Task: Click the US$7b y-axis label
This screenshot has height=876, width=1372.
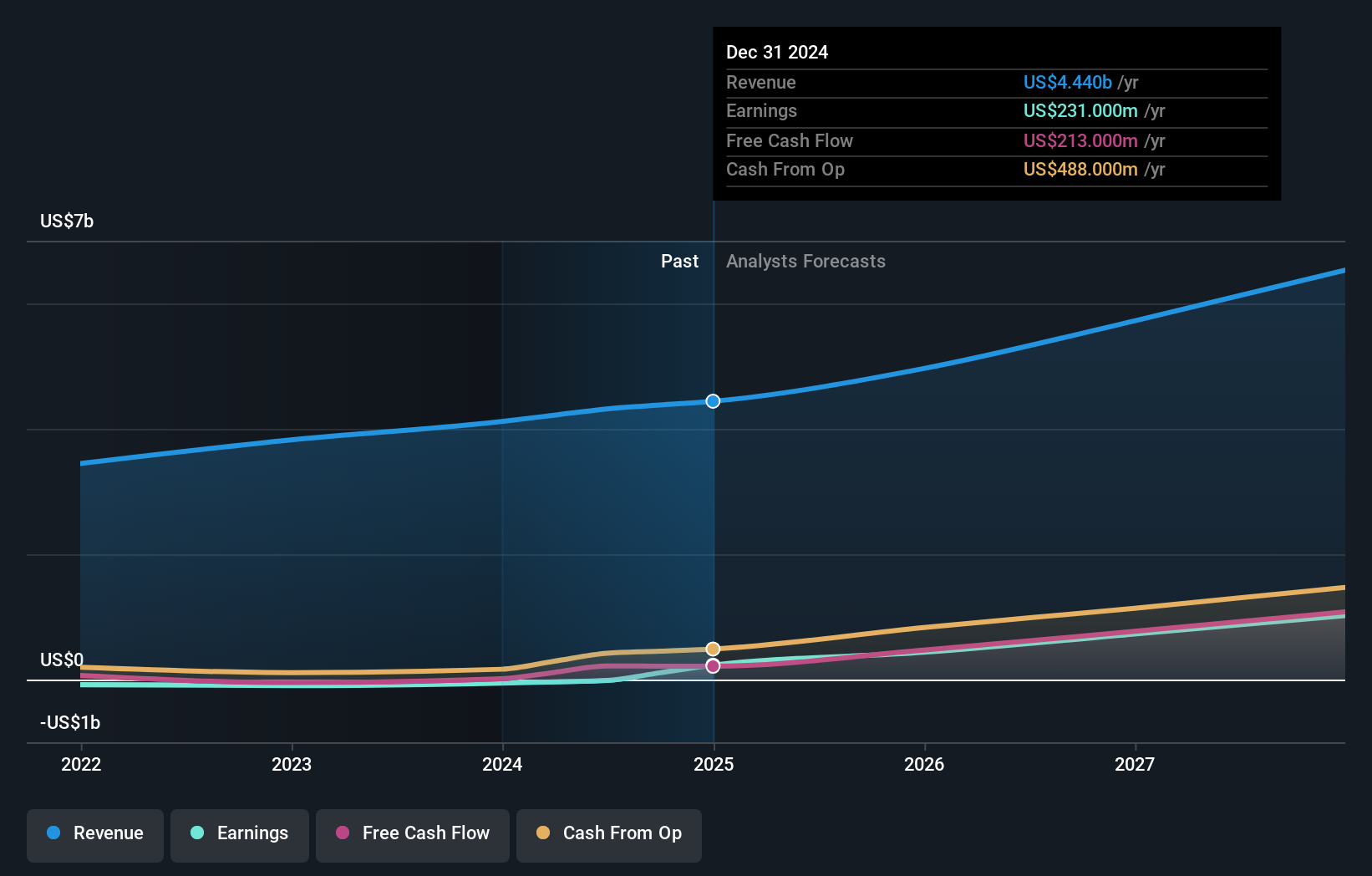Action: [x=67, y=221]
